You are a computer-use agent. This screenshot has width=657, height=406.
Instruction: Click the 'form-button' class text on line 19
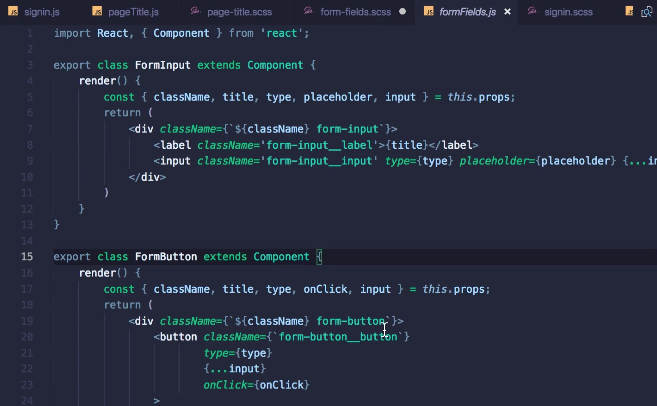point(351,321)
